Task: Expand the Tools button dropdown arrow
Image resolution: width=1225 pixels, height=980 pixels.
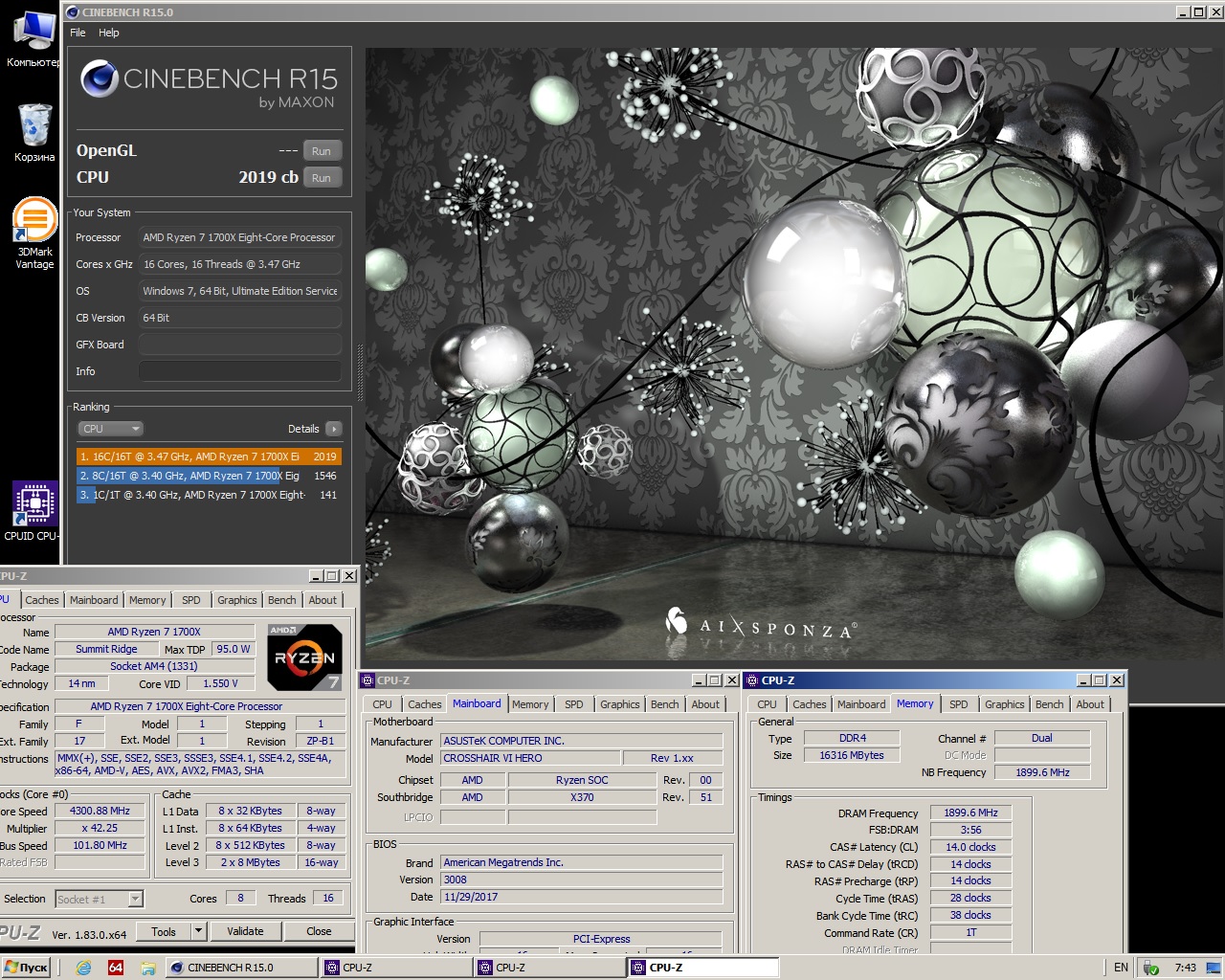Action: pyautogui.click(x=198, y=931)
